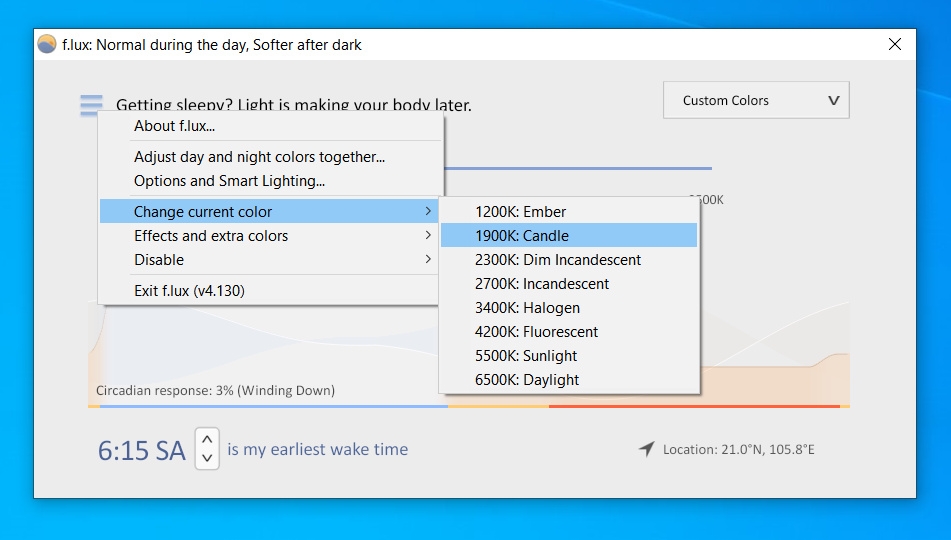This screenshot has width=951, height=540.
Task: Click the location arrow icon
Action: pyautogui.click(x=647, y=449)
